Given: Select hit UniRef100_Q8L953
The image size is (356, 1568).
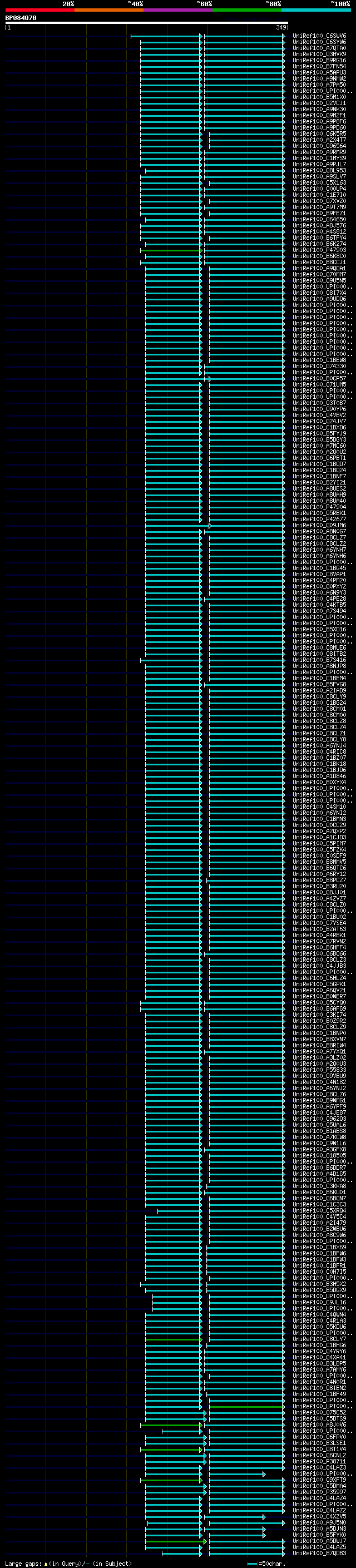Looking at the screenshot, I should [319, 170].
